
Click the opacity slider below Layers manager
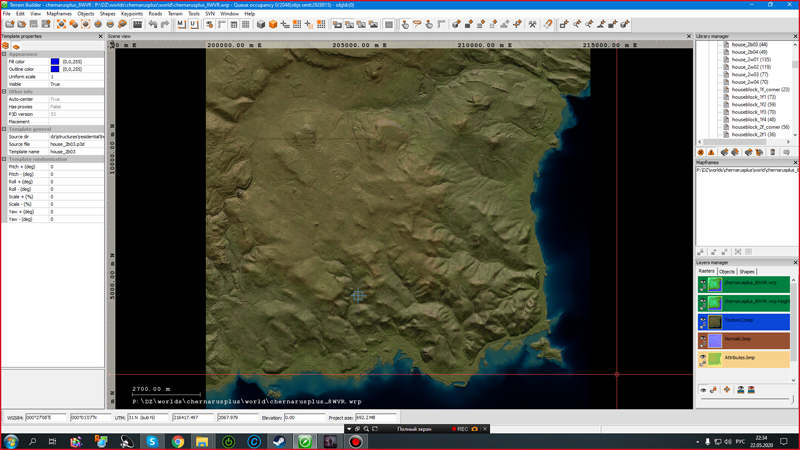tap(746, 399)
